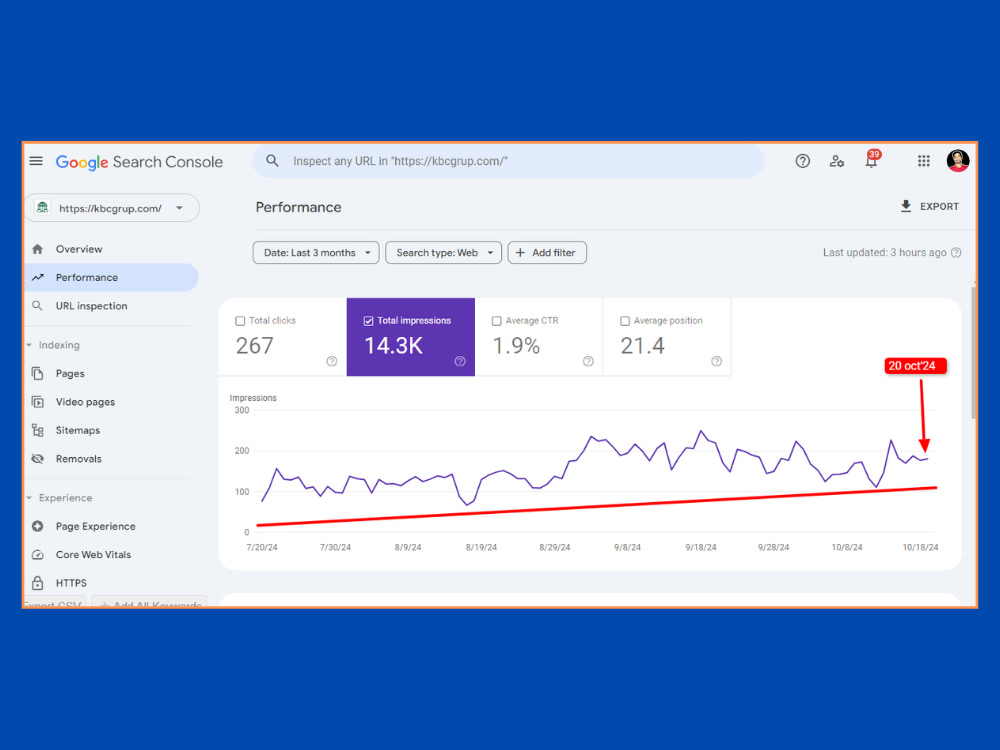Image resolution: width=1000 pixels, height=750 pixels.
Task: Click the Add filter button
Action: [547, 253]
